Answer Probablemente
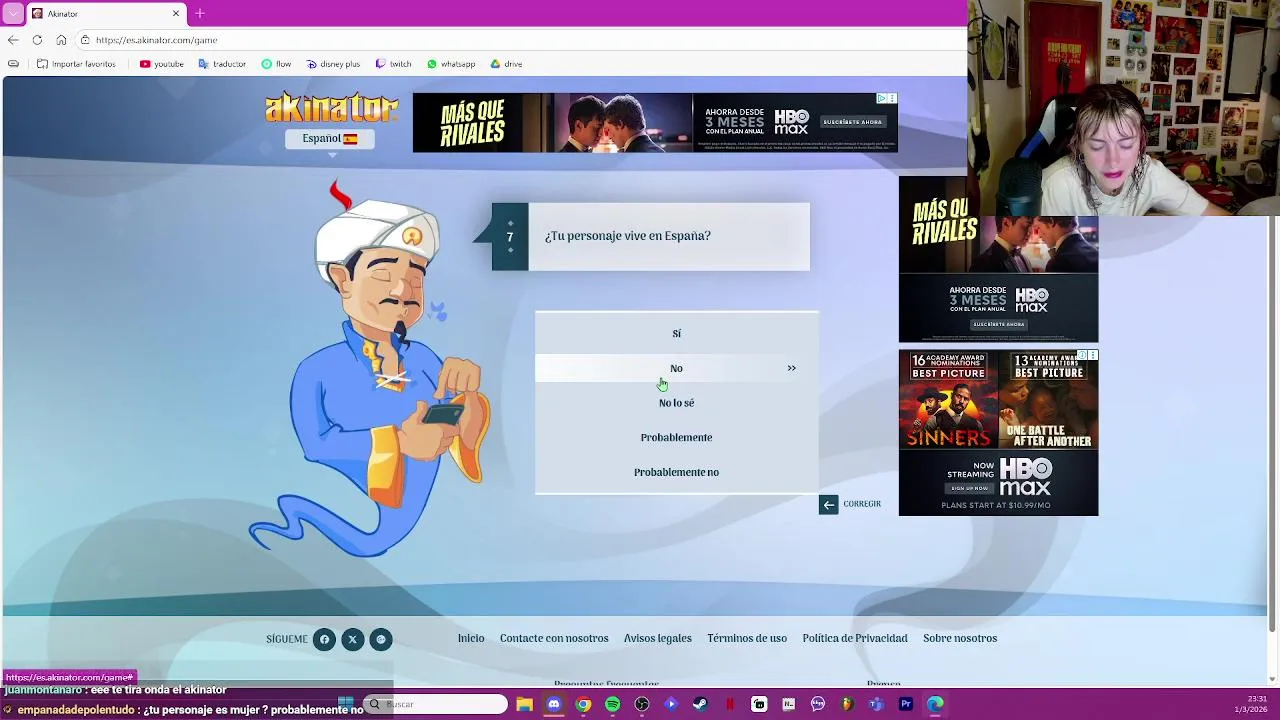Viewport: 1280px width, 720px height. [x=676, y=437]
